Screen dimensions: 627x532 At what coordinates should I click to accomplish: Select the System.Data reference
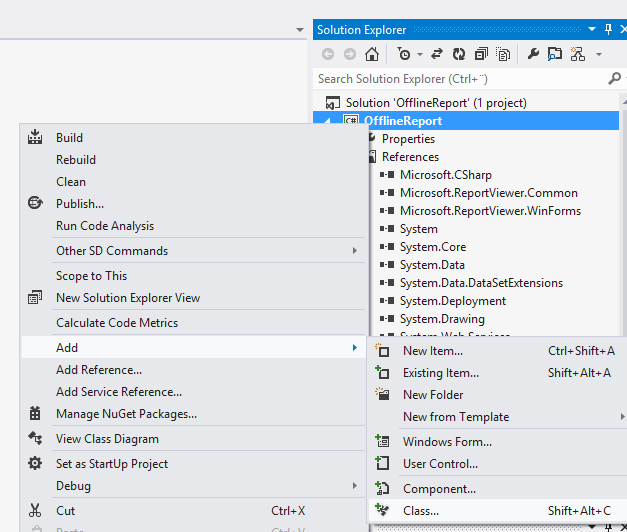pos(432,265)
